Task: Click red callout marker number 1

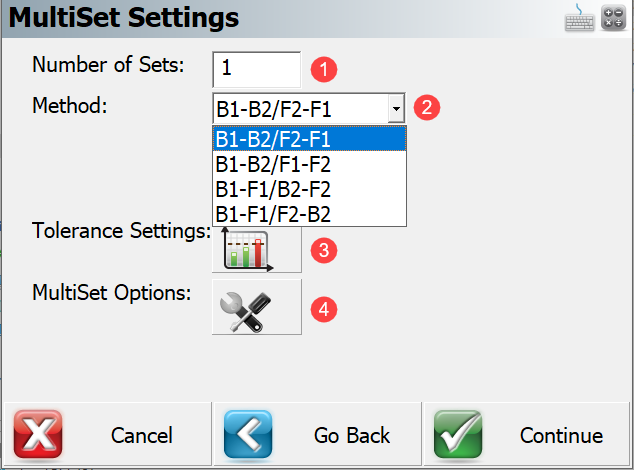Action: coord(323,69)
